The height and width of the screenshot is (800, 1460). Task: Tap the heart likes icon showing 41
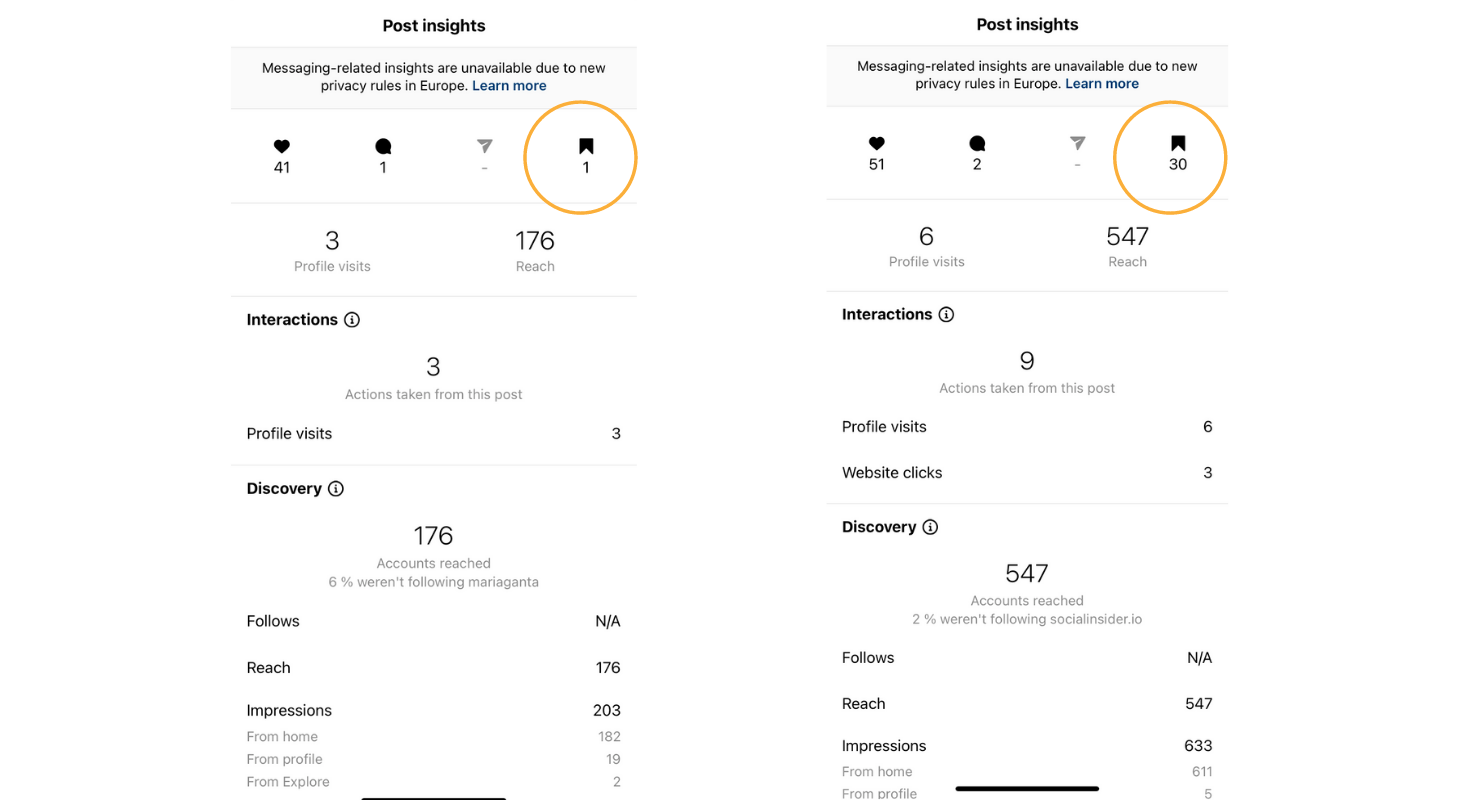pyautogui.click(x=282, y=147)
